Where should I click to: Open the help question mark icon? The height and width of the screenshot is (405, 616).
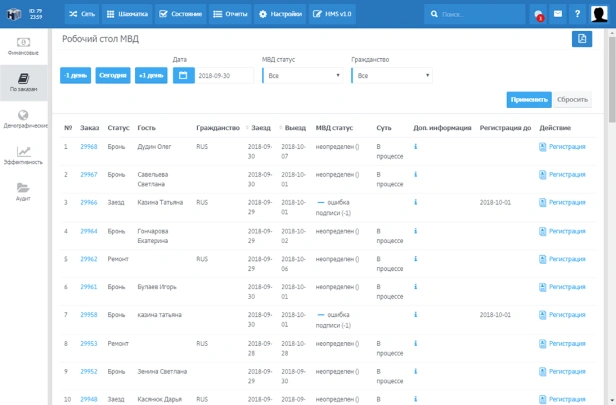click(577, 14)
